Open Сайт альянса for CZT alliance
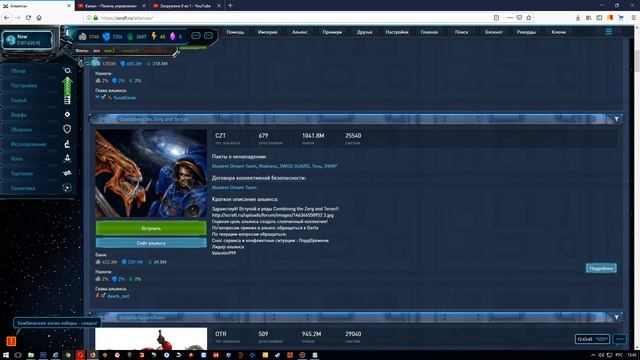The height and width of the screenshot is (360, 640). (x=151, y=243)
